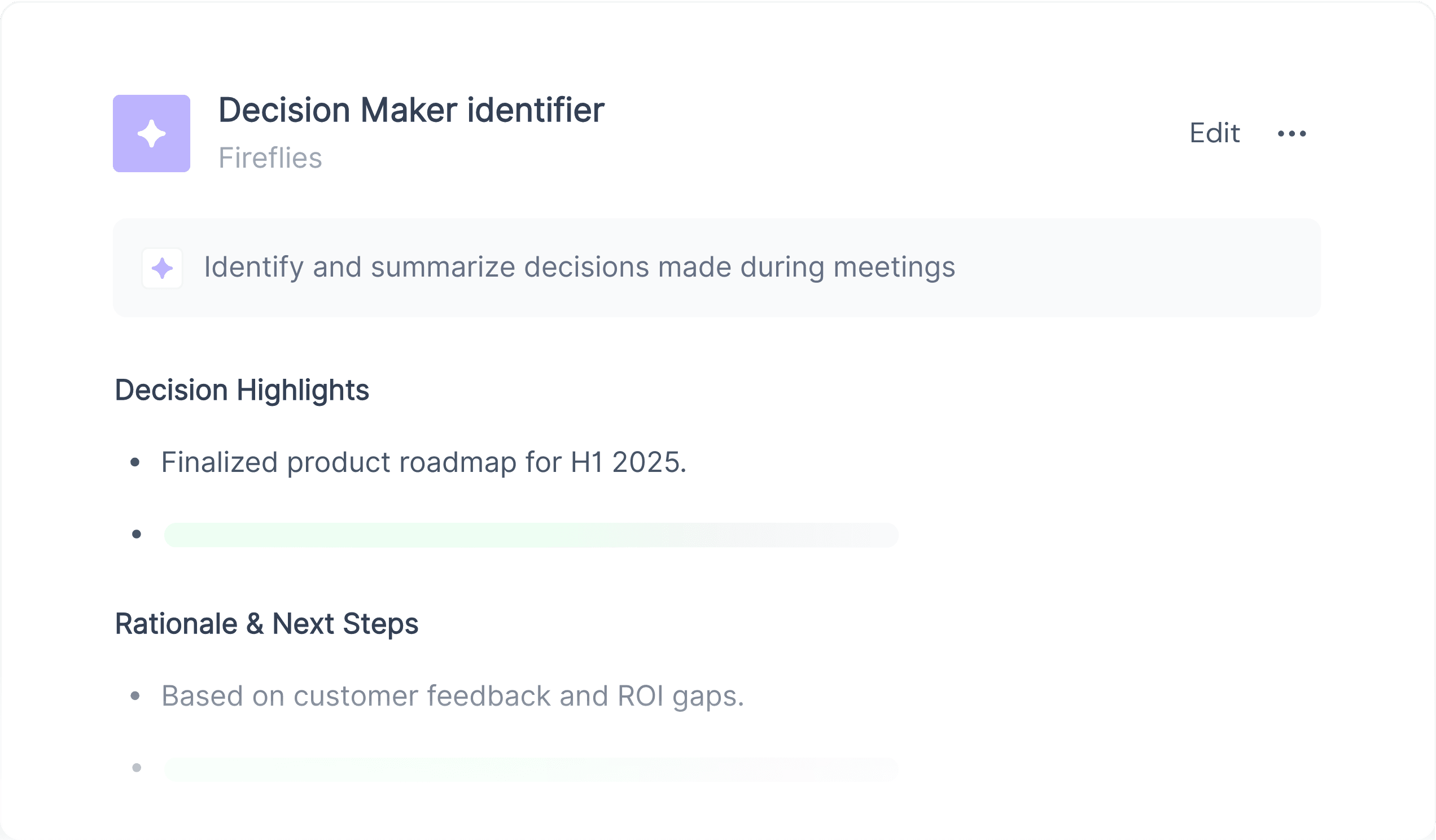
Task: Click the bullet before the green loading bar
Action: coord(137,534)
